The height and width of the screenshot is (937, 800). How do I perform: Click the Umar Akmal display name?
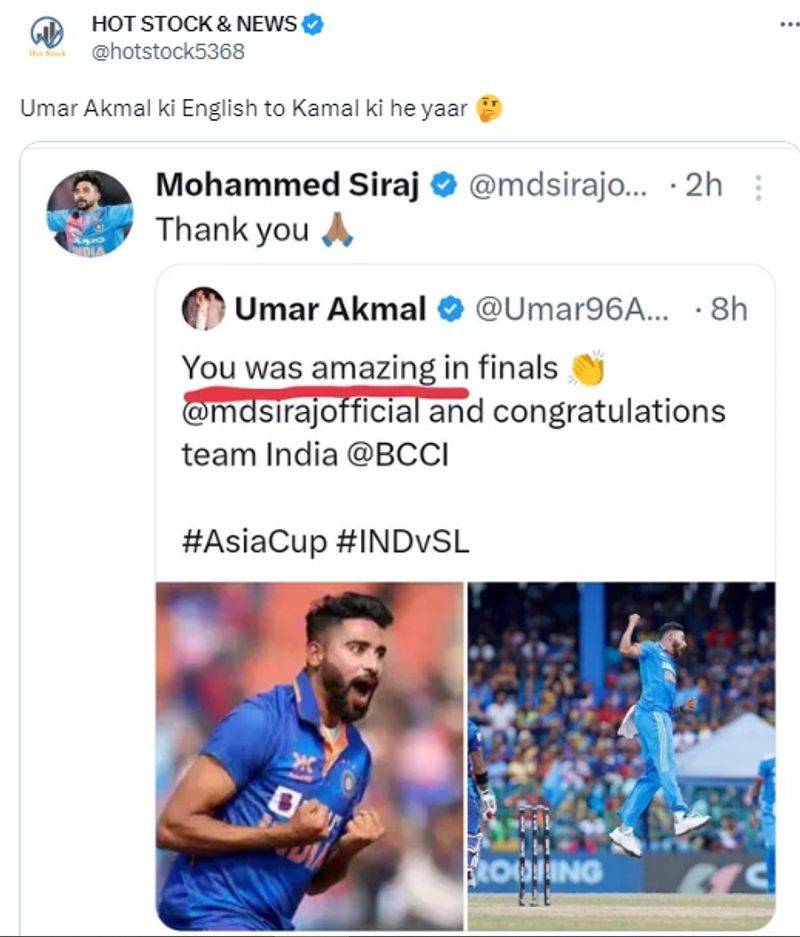330,310
